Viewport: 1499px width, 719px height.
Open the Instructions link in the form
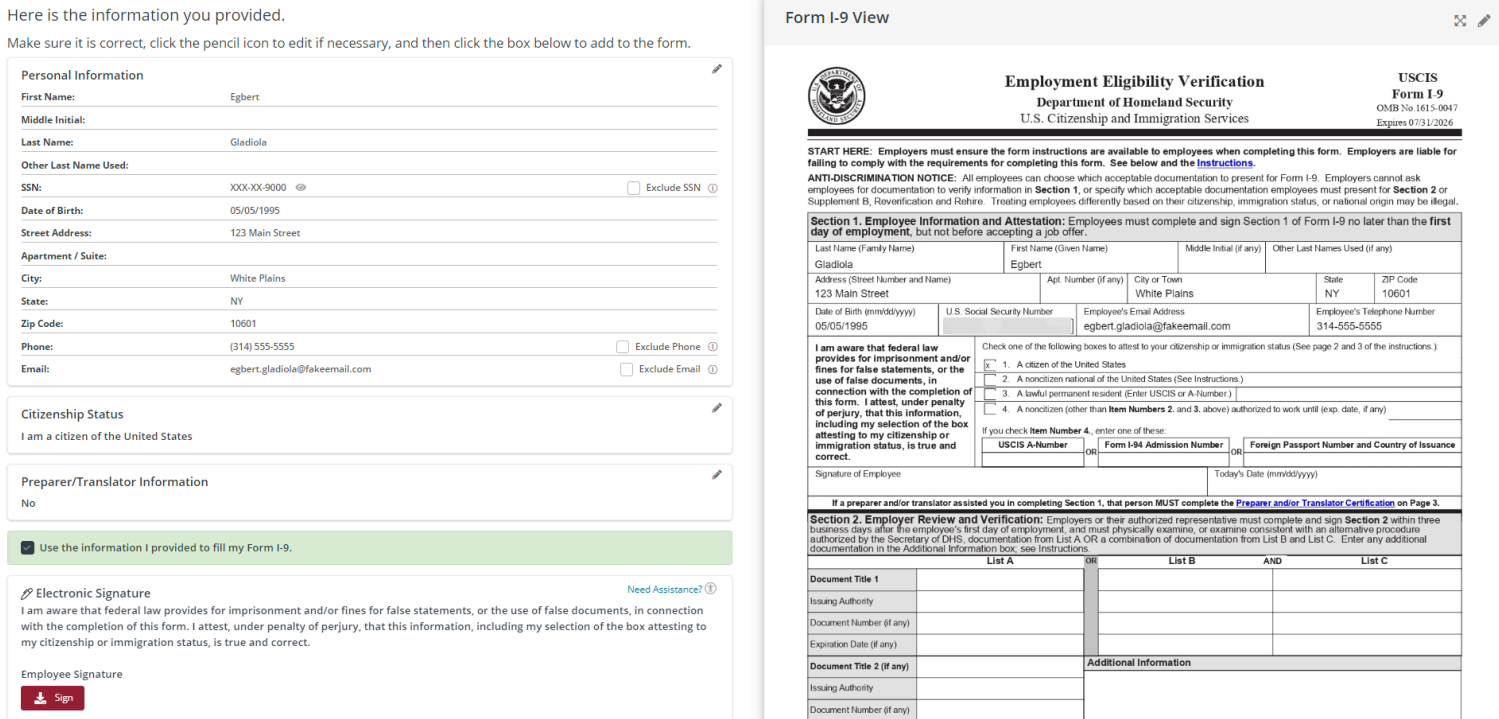(x=1224, y=163)
